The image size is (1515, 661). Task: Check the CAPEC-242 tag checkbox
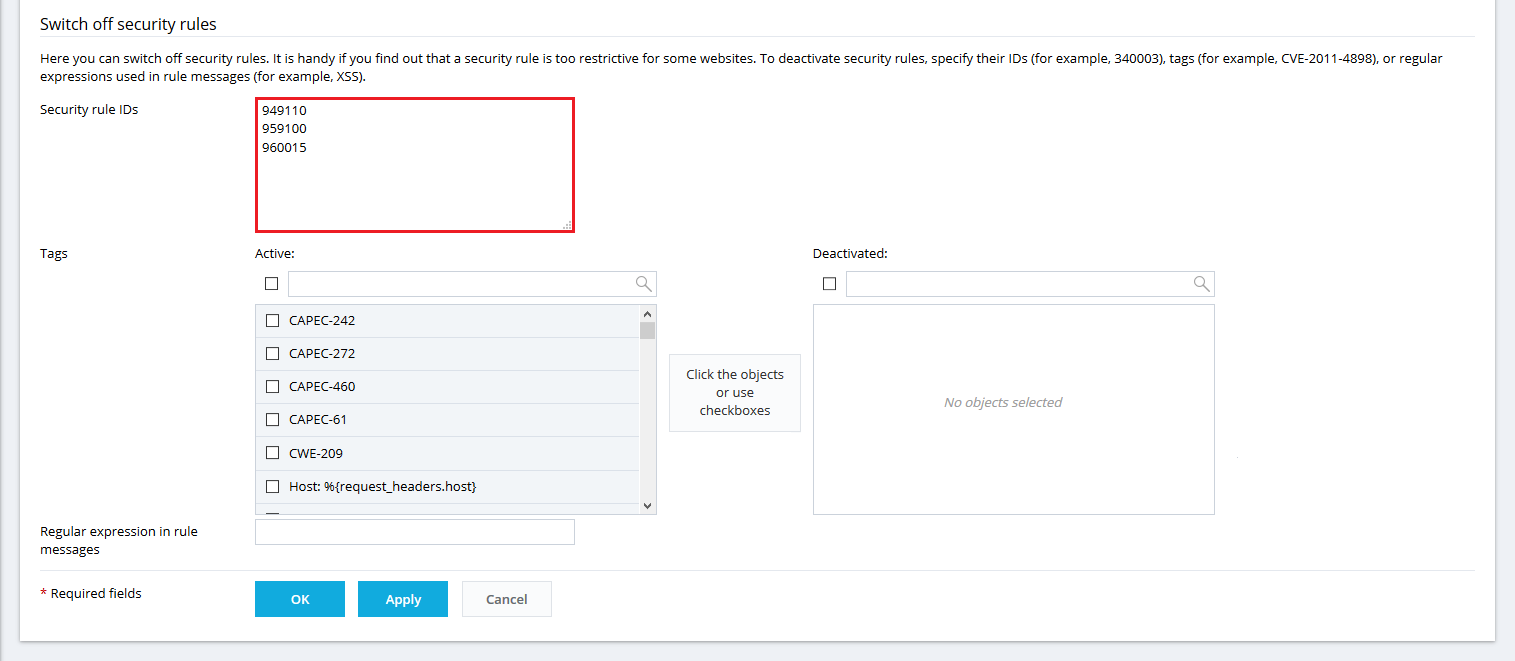click(272, 321)
